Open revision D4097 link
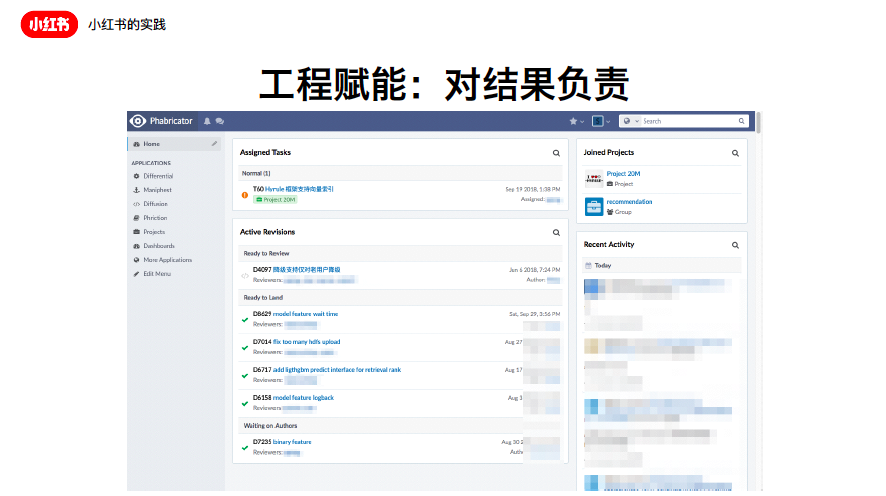 [x=306, y=269]
